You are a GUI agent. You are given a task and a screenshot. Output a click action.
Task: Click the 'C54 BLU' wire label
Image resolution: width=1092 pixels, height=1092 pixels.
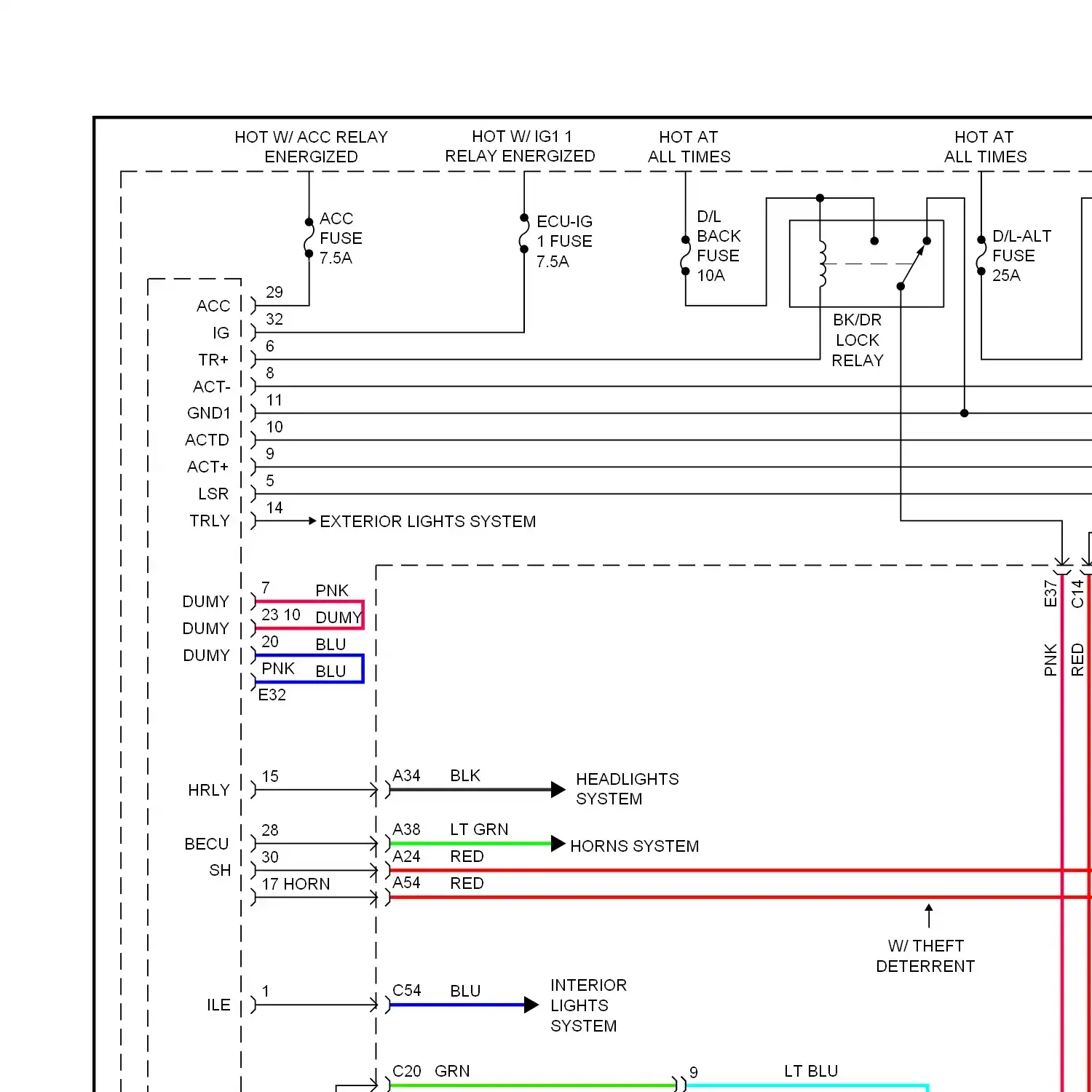(436, 992)
